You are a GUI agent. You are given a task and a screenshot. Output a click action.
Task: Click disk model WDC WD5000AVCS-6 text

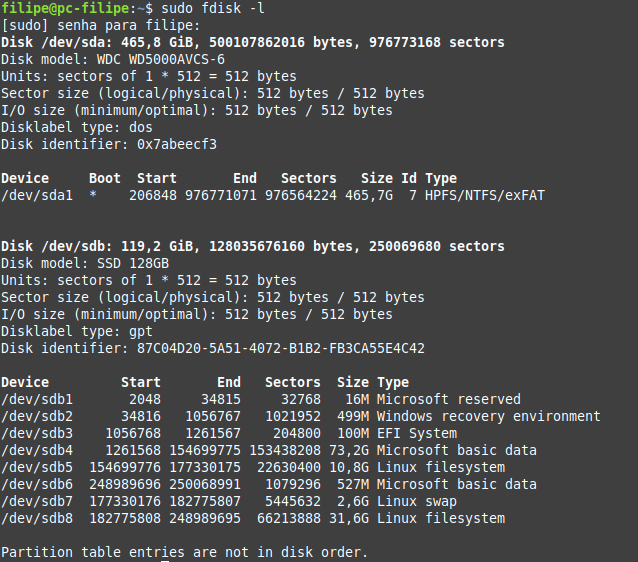160,59
